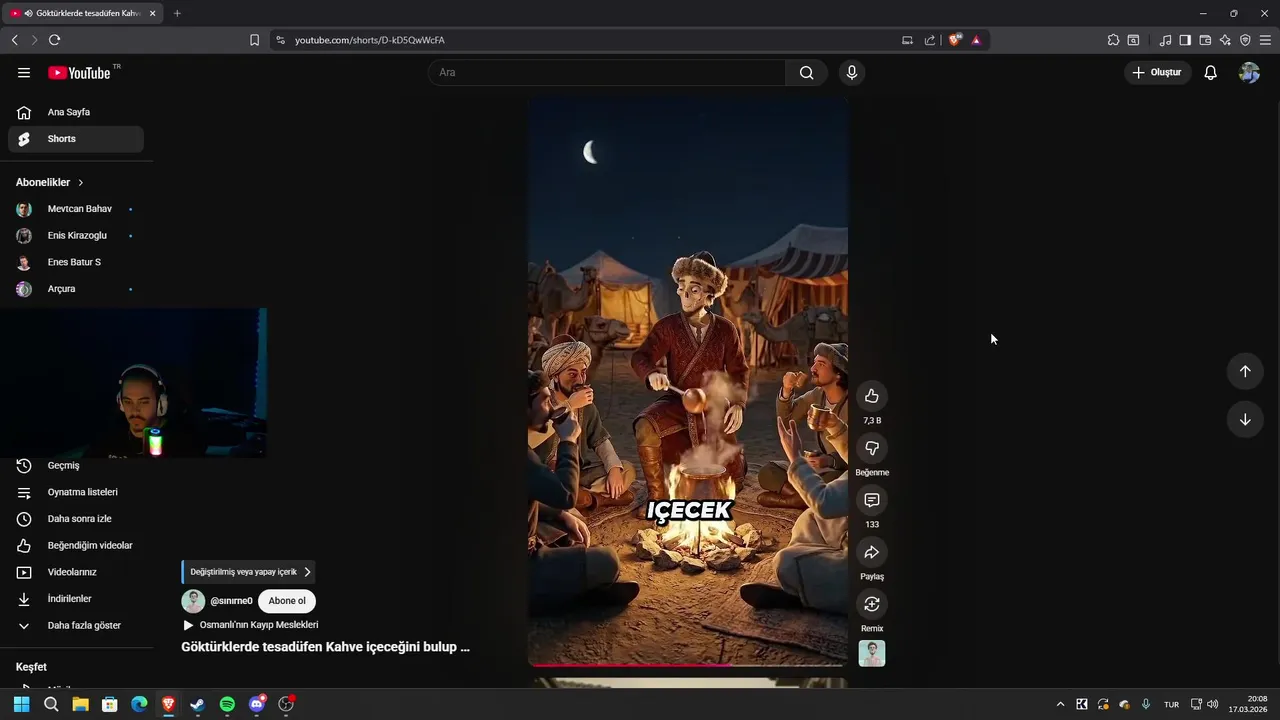The width and height of the screenshot is (1280, 720).
Task: Reload the page
Action: click(x=54, y=40)
